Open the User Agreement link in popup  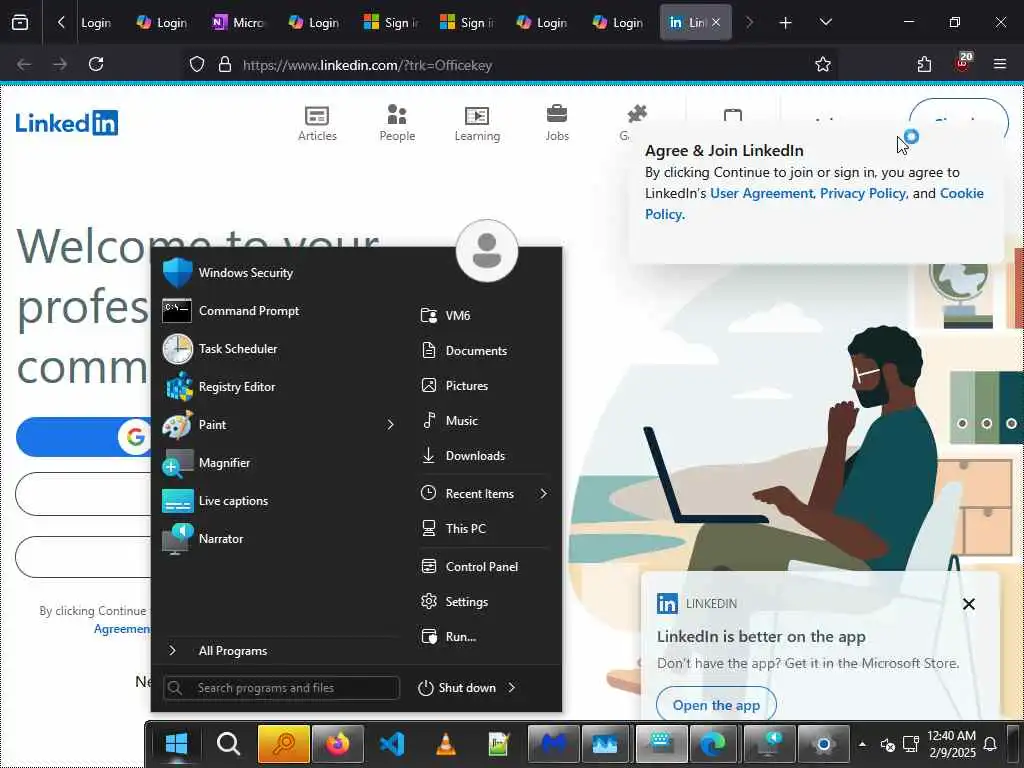pos(761,193)
